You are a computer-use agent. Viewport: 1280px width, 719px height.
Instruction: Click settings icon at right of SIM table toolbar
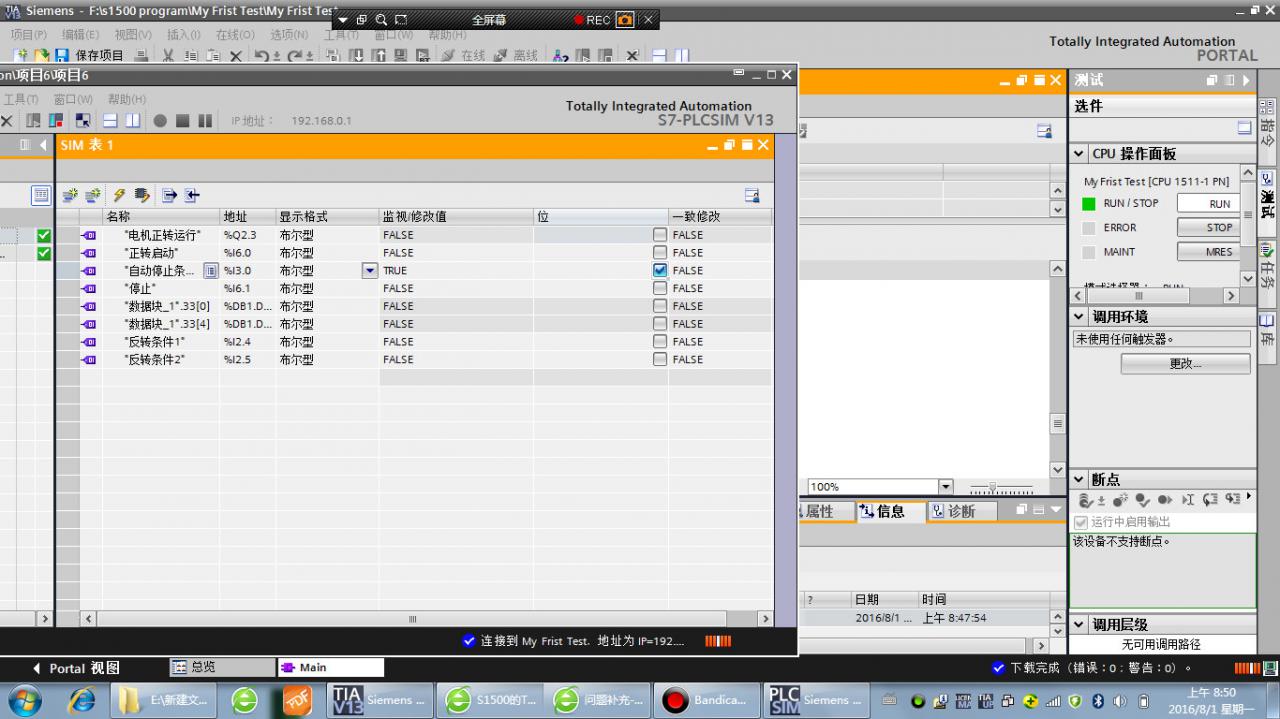(x=752, y=195)
